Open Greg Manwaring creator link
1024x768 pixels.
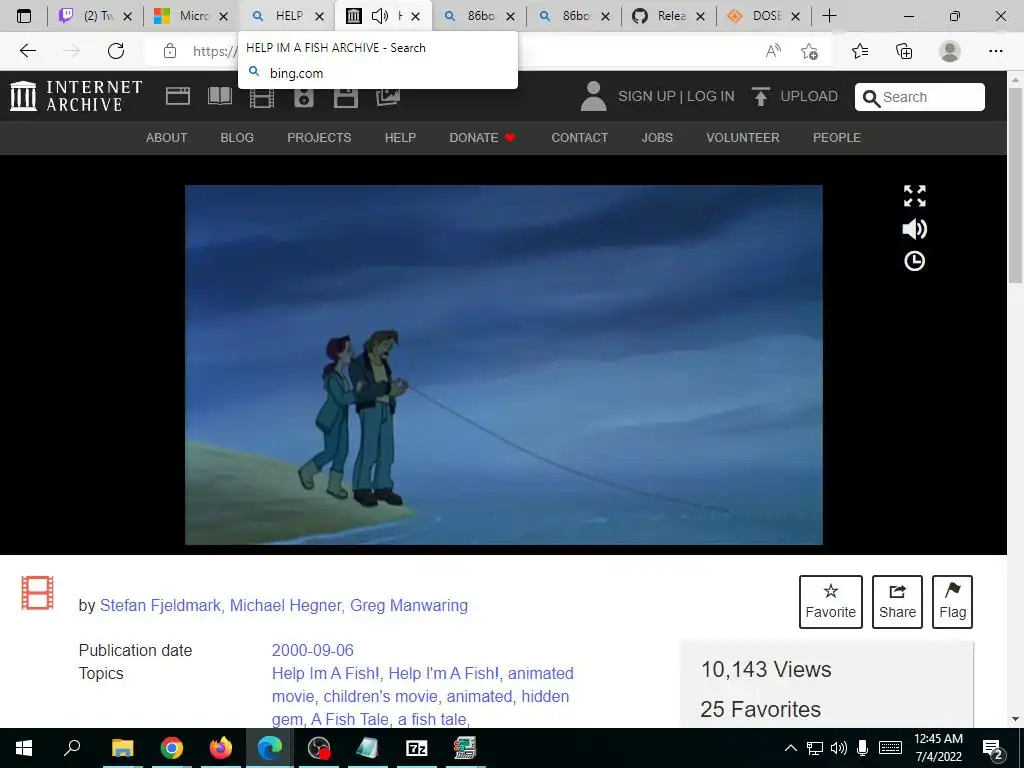pyautogui.click(x=409, y=605)
